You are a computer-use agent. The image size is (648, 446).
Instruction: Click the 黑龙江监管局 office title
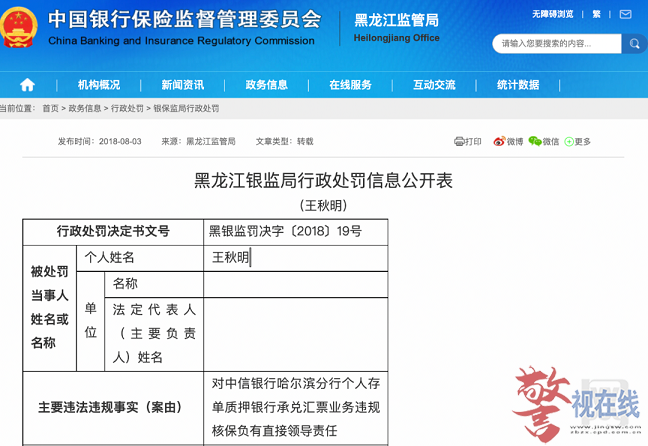click(396, 20)
